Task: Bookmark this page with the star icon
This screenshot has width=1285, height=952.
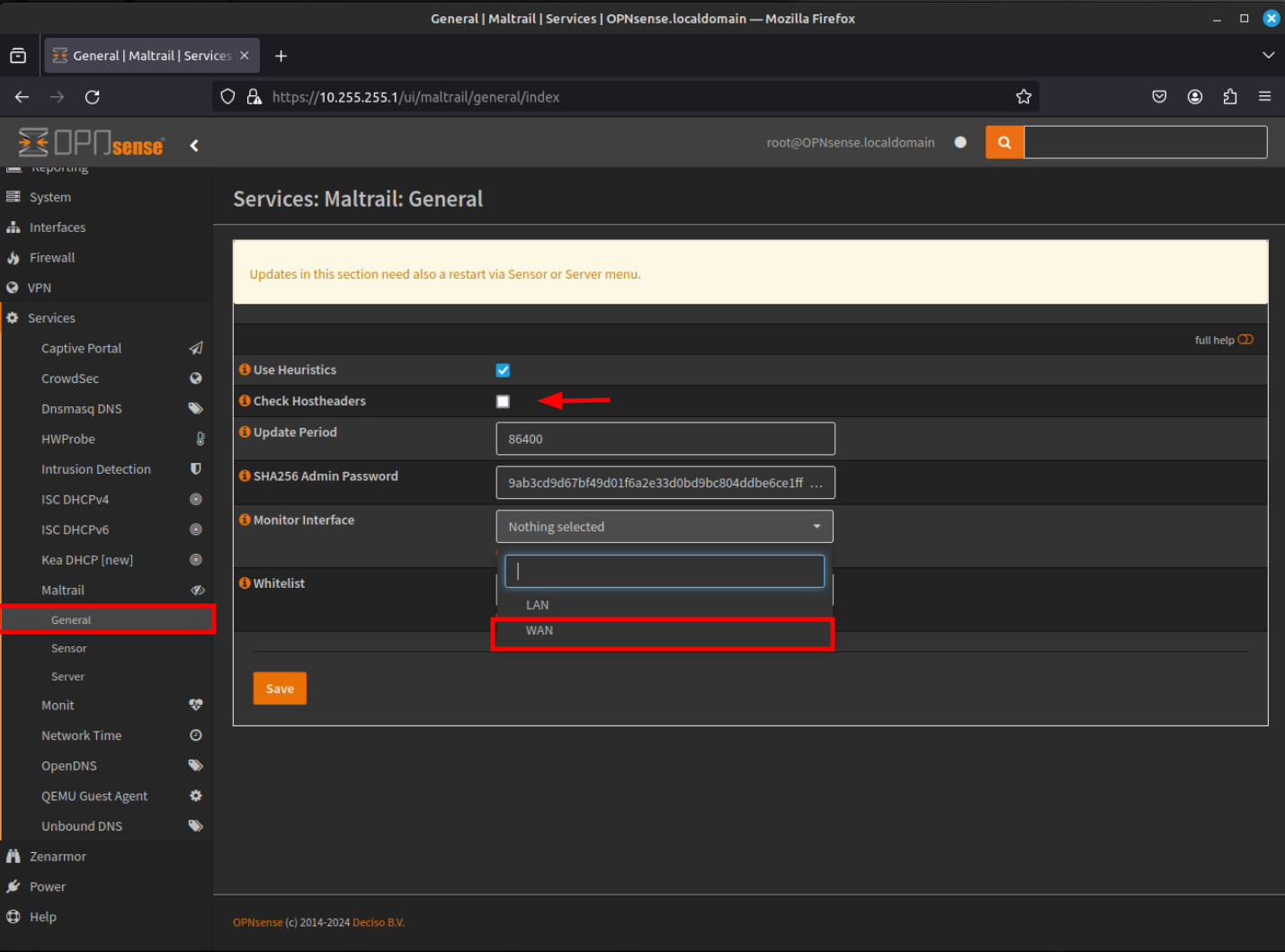Action: tap(1023, 97)
